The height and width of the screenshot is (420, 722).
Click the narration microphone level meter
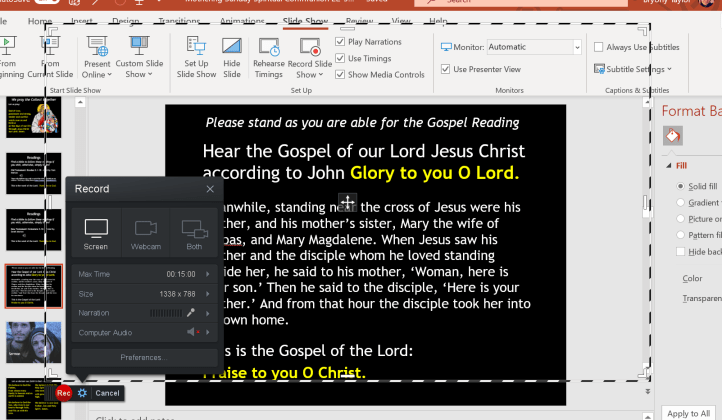pos(168,313)
